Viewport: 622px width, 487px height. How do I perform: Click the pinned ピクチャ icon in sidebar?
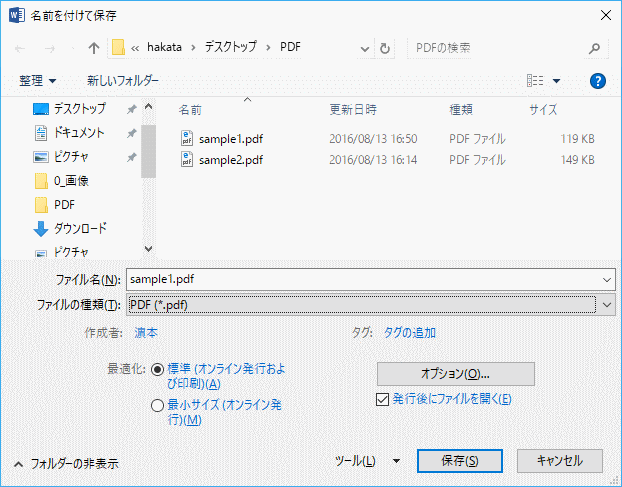point(41,157)
